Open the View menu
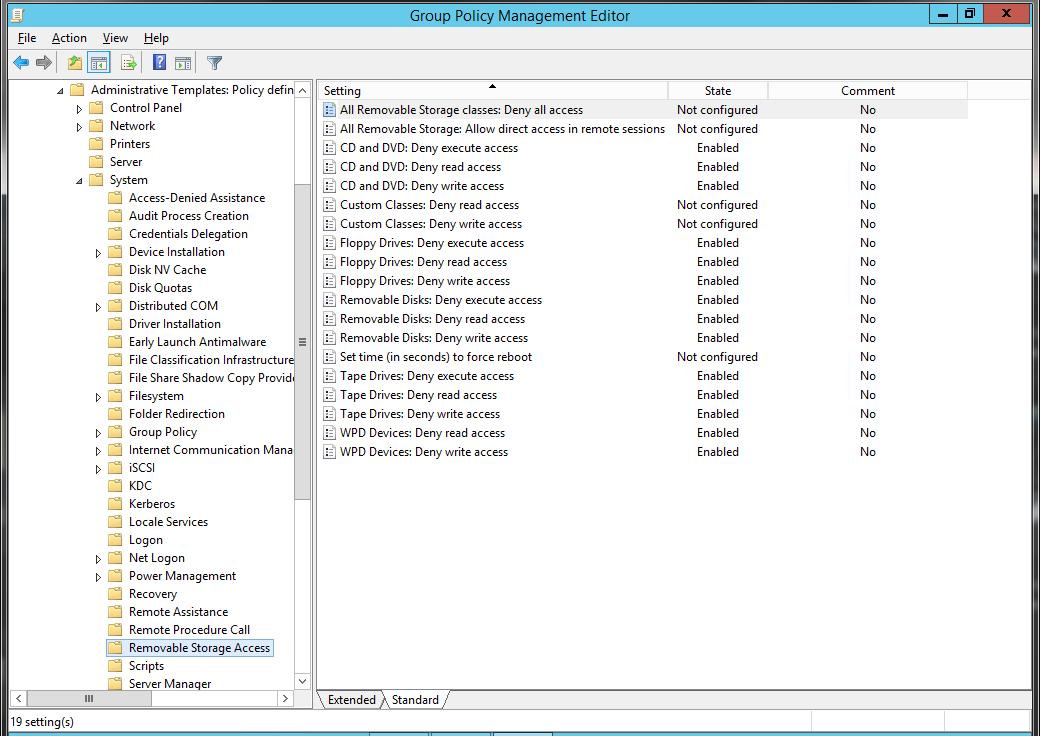Image resolution: width=1040 pixels, height=736 pixels. [x=115, y=38]
